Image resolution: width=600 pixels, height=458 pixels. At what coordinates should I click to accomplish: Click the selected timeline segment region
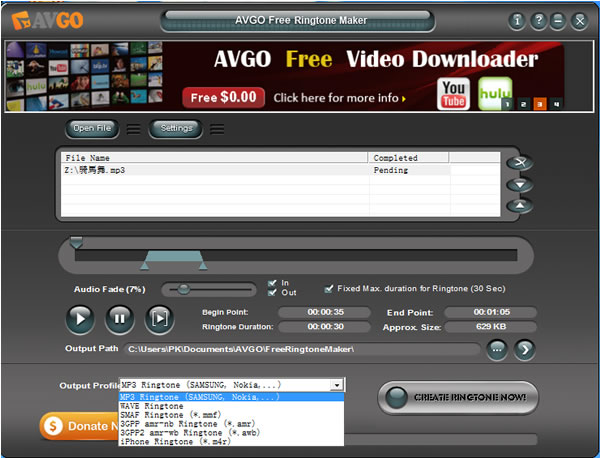click(174, 256)
